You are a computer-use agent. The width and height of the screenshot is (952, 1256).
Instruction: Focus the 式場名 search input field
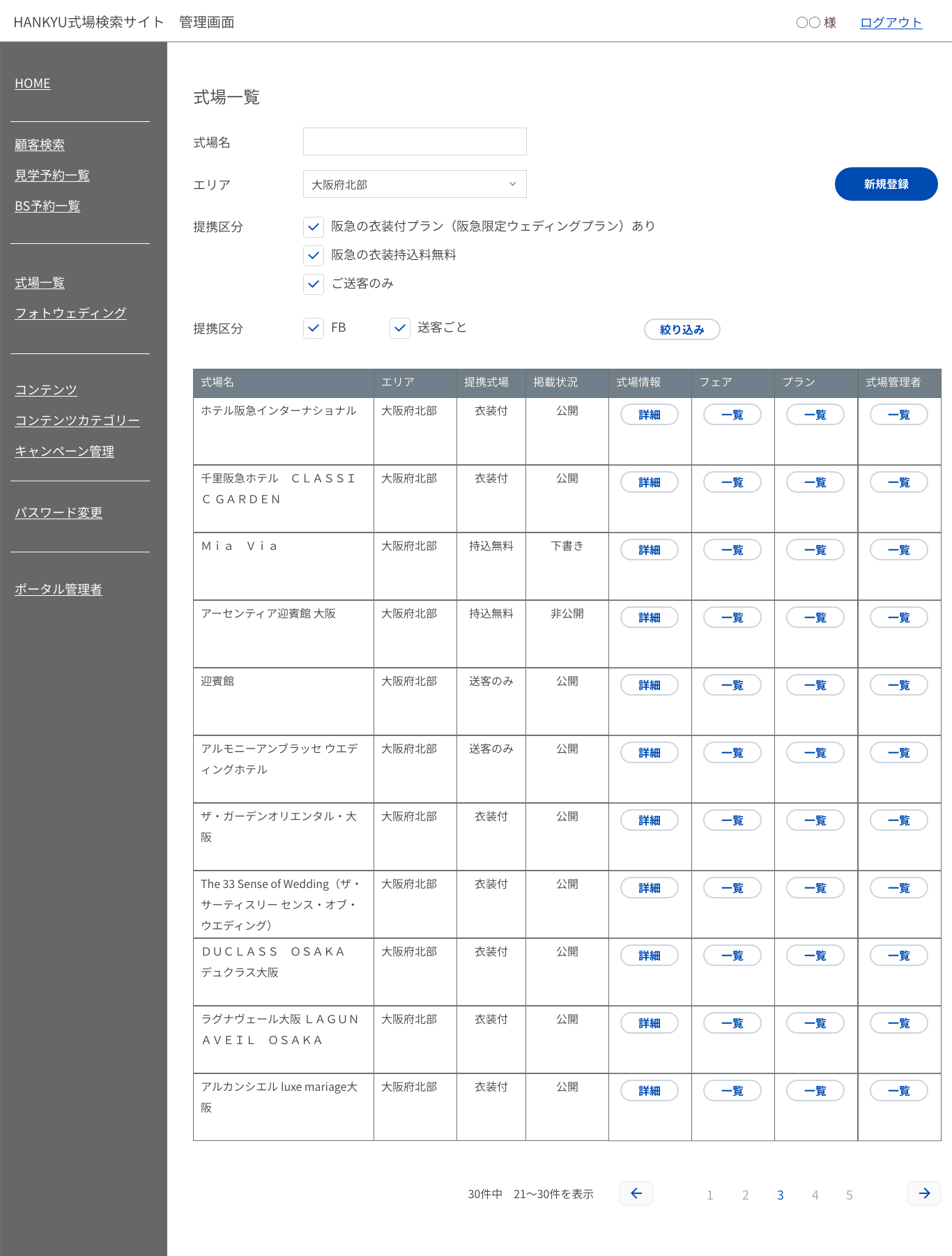415,141
